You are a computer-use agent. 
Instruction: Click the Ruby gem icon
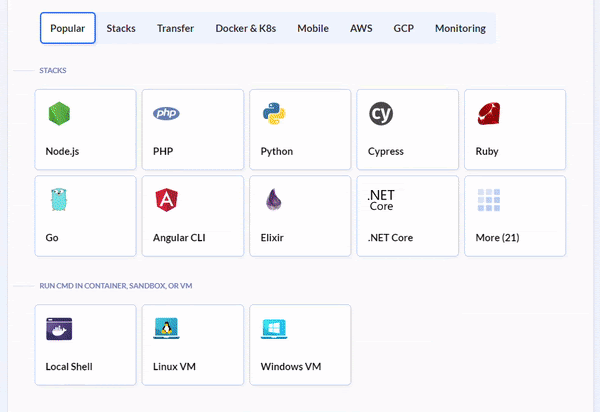click(x=488, y=114)
